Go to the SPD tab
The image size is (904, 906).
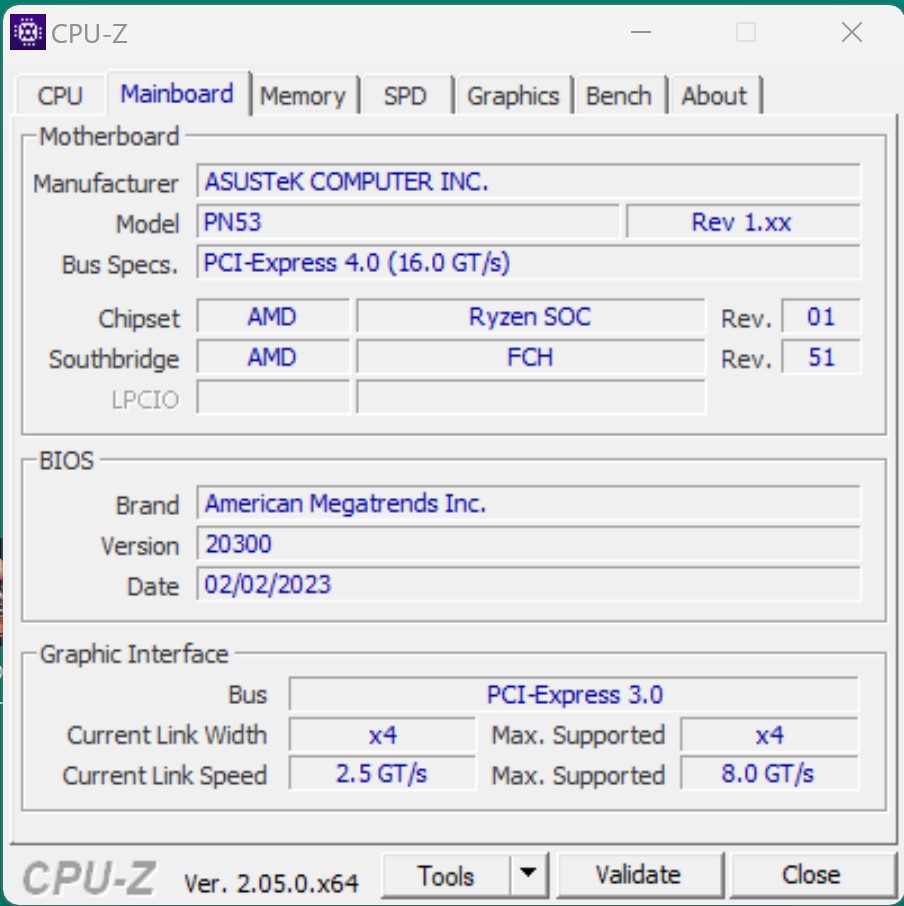[405, 97]
